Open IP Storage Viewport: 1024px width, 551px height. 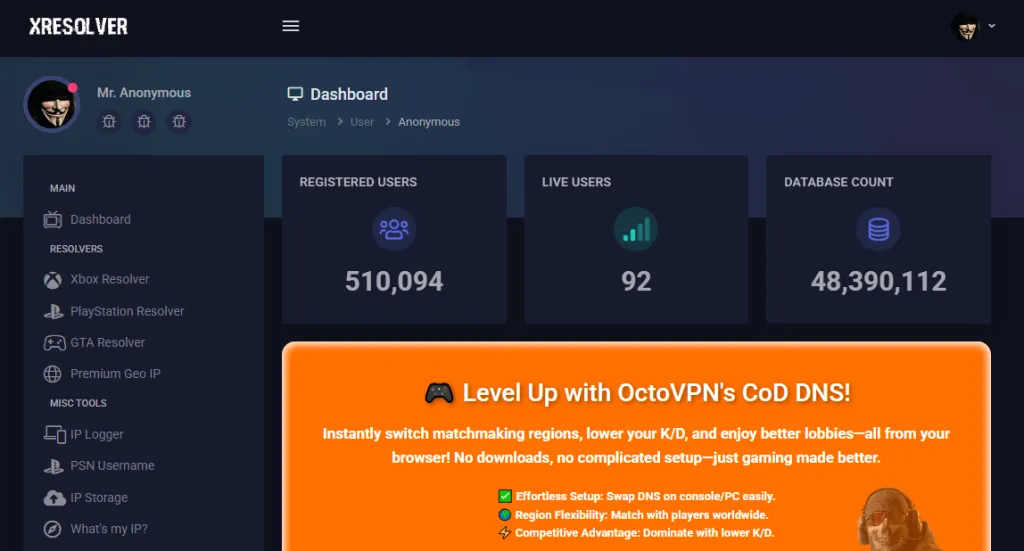click(99, 497)
